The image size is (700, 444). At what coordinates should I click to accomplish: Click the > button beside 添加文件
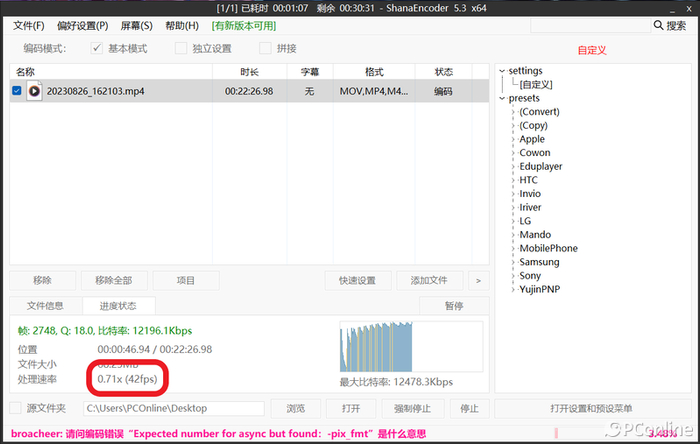coord(479,280)
